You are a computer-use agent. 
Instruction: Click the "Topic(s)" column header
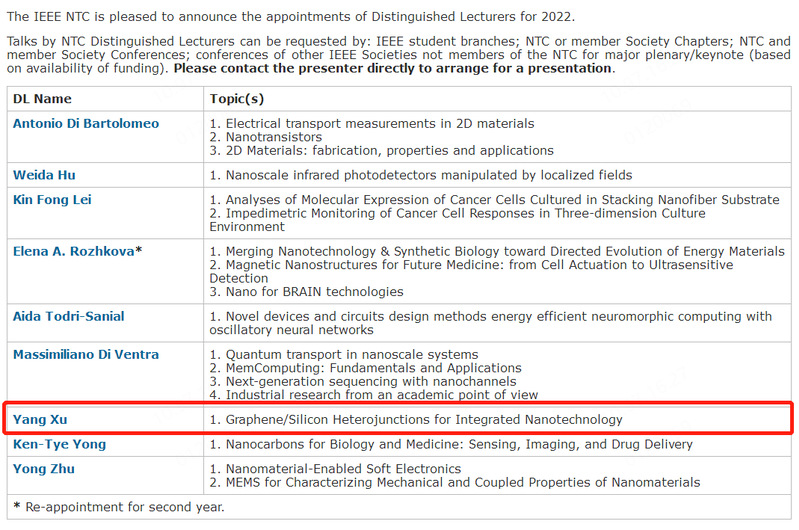click(x=237, y=98)
